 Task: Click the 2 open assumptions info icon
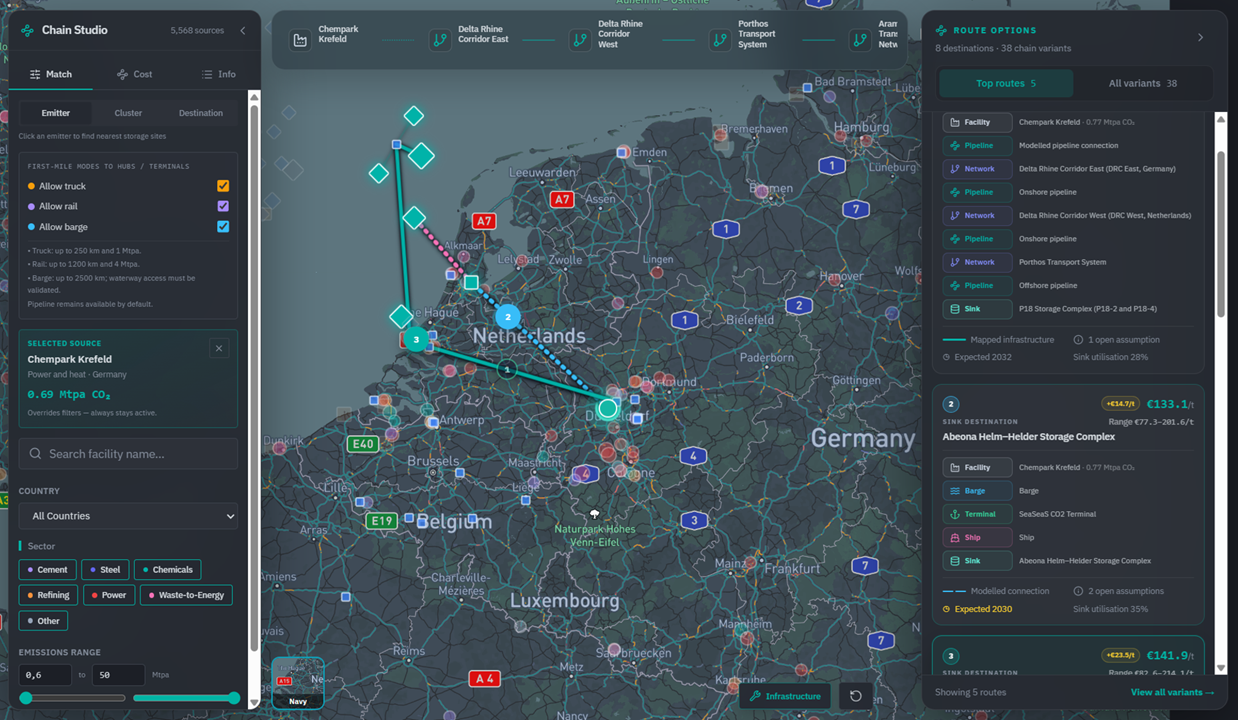[x=1078, y=591]
